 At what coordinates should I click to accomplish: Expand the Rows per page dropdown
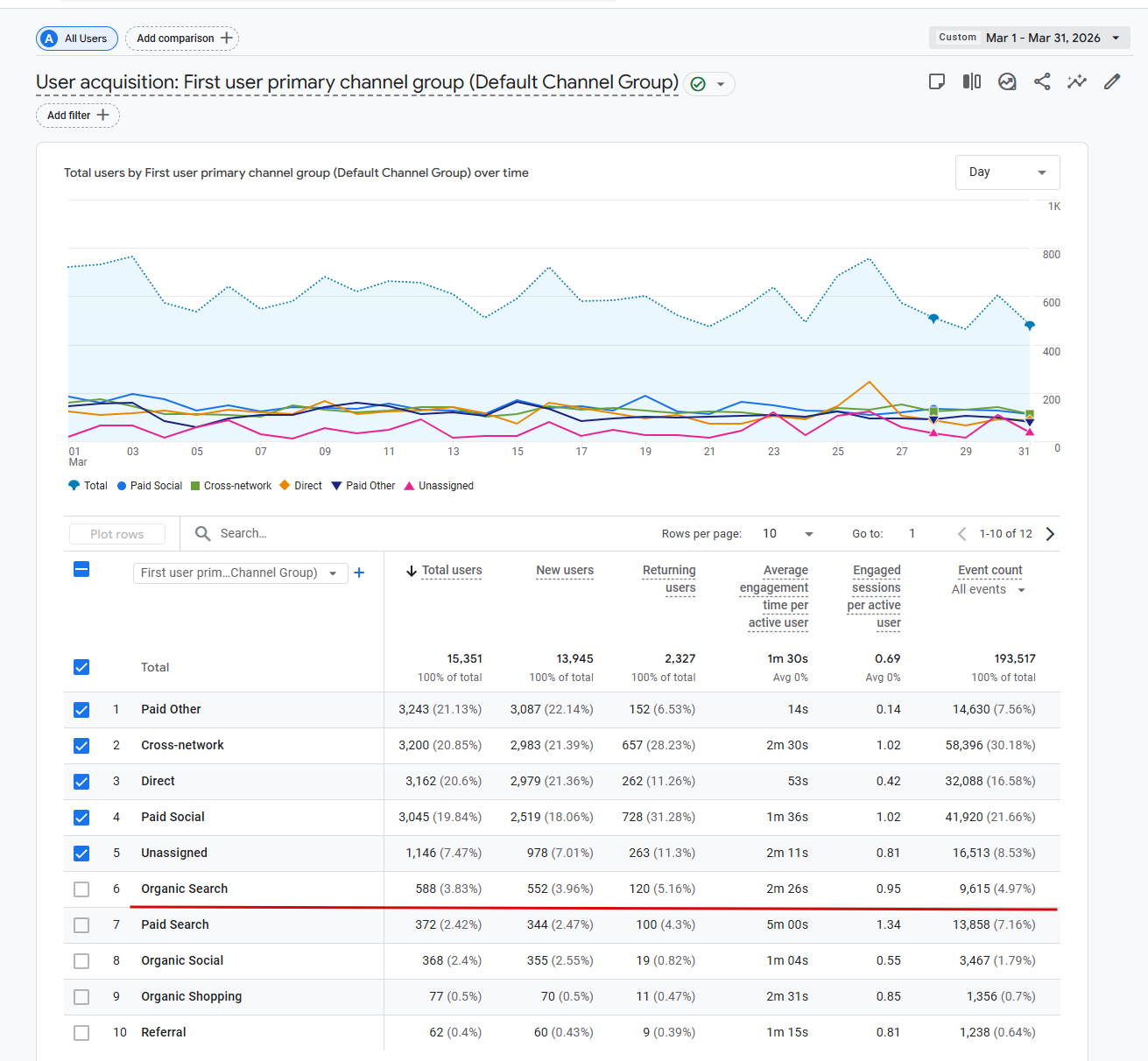pos(788,534)
